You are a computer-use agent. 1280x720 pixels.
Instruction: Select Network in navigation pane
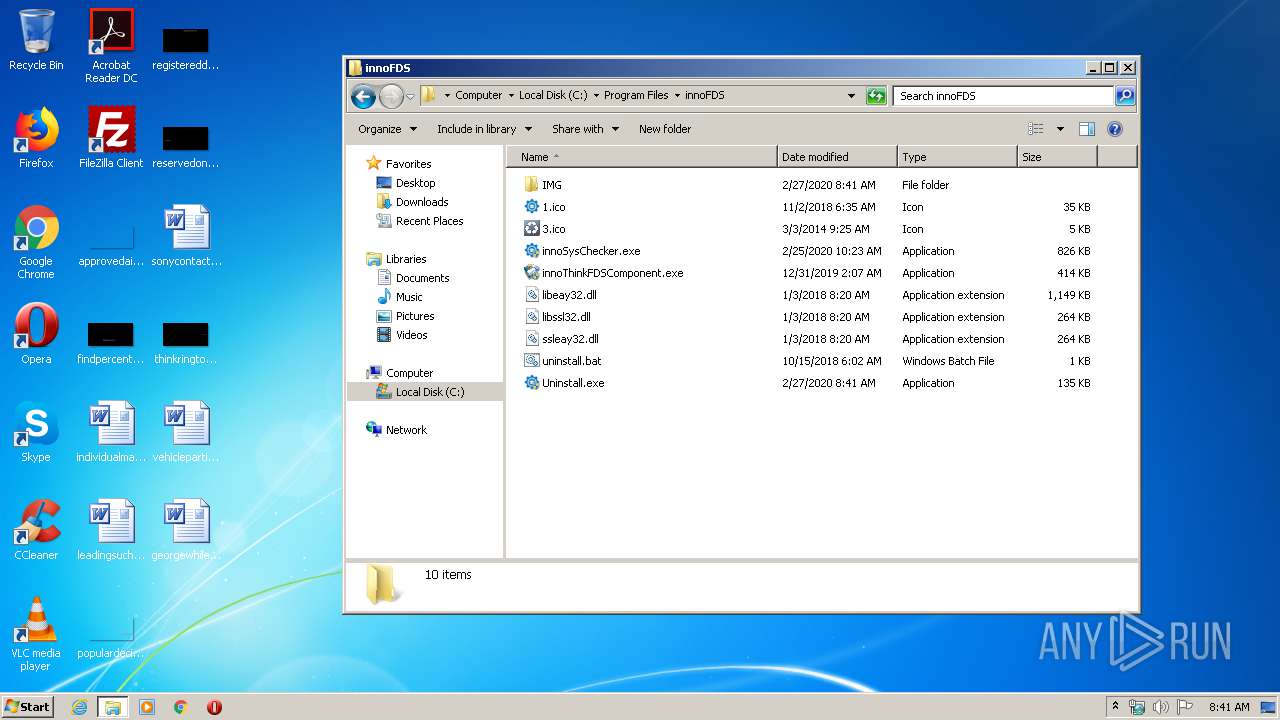click(397, 430)
